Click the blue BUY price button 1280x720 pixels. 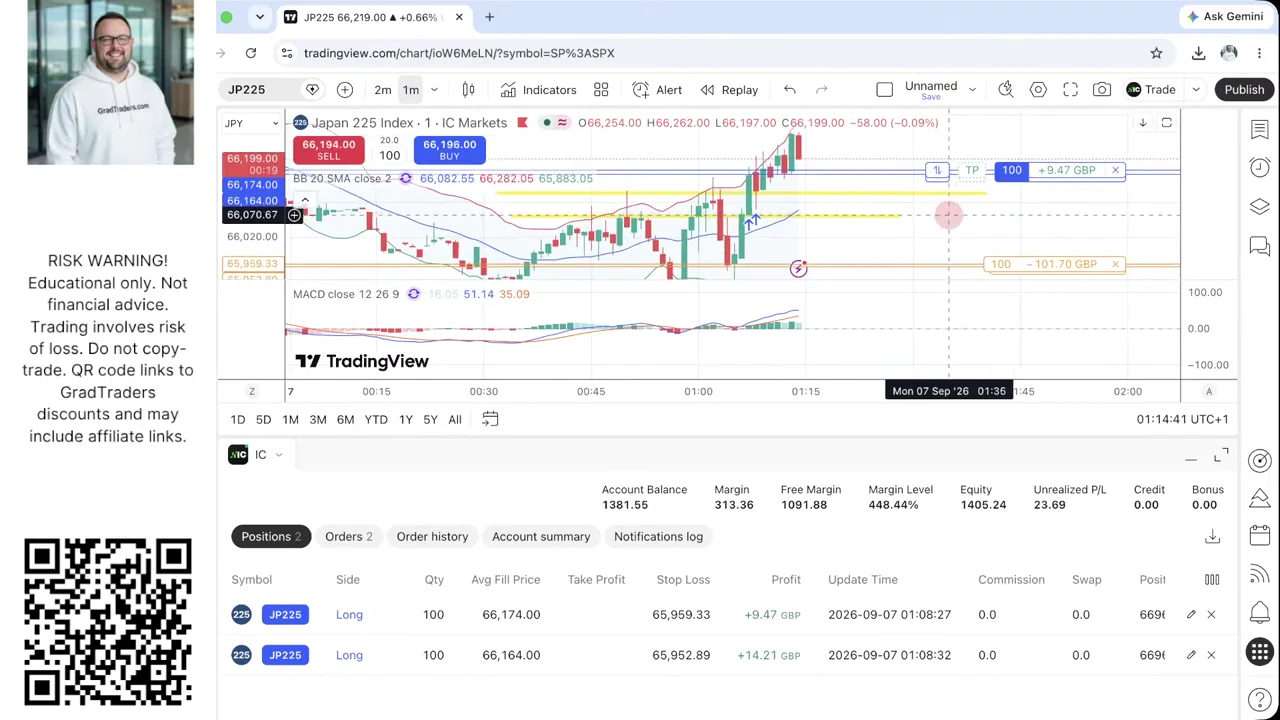(x=449, y=151)
